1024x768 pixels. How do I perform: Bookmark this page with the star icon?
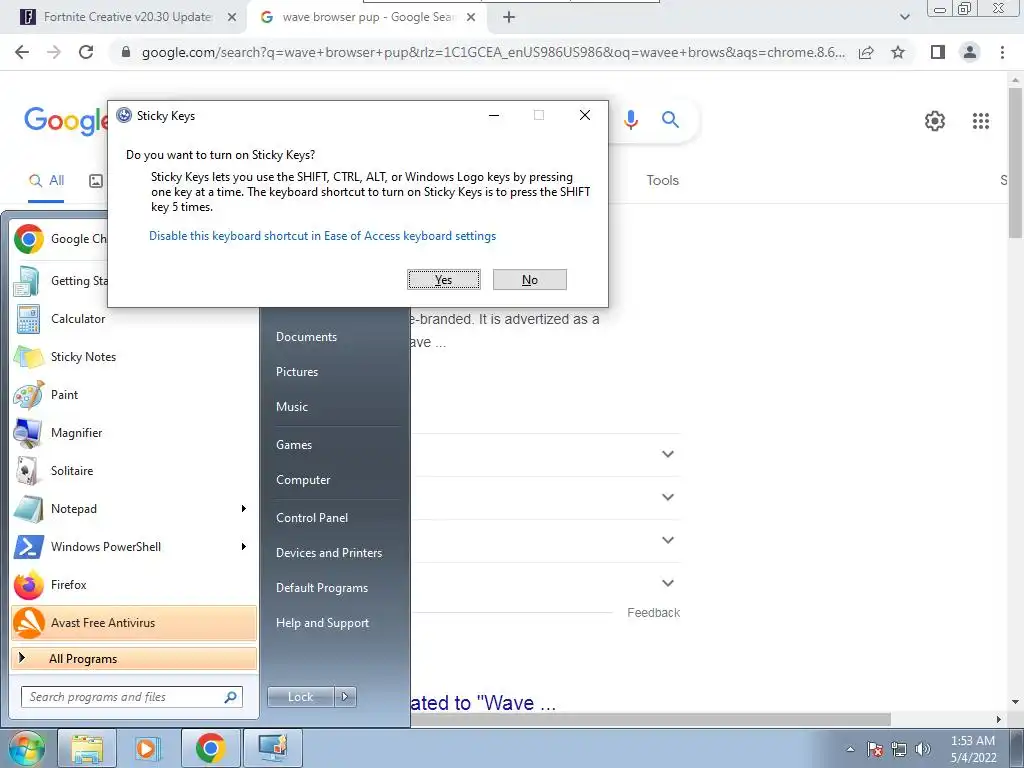tap(898, 52)
